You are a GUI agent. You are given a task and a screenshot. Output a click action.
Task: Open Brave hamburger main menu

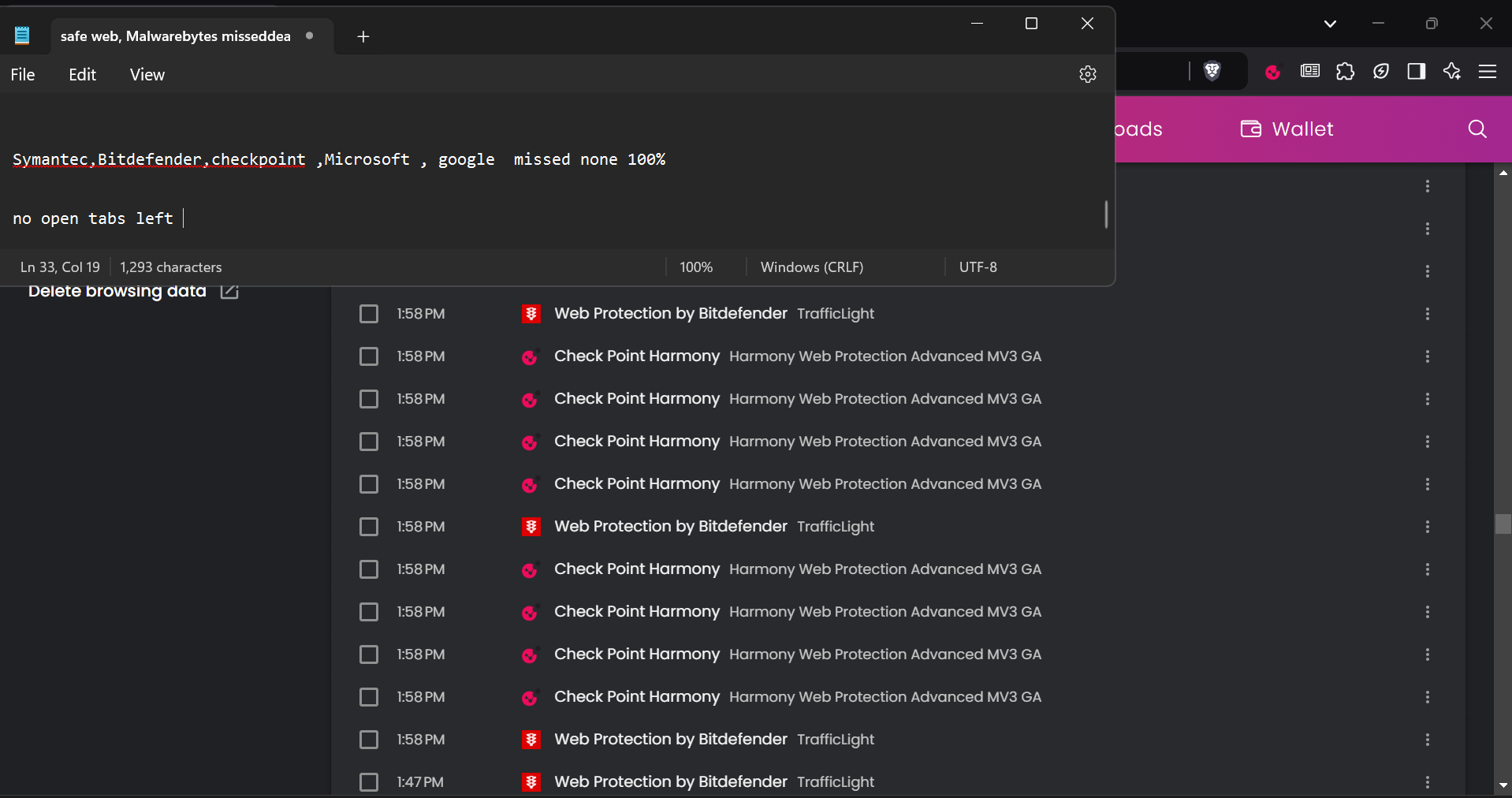[x=1488, y=72]
